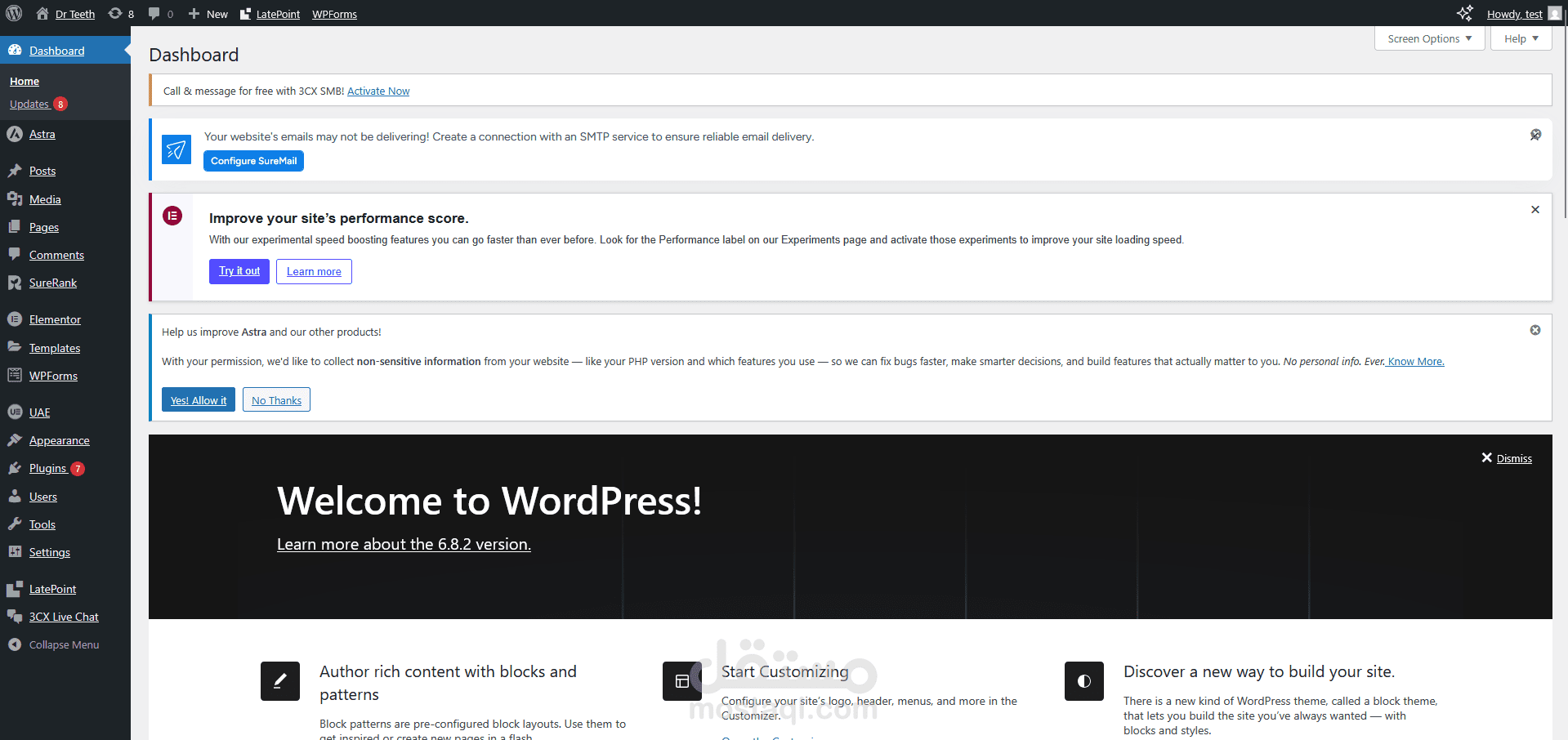Click the 3CX Live Chat icon in sidebar

click(15, 617)
